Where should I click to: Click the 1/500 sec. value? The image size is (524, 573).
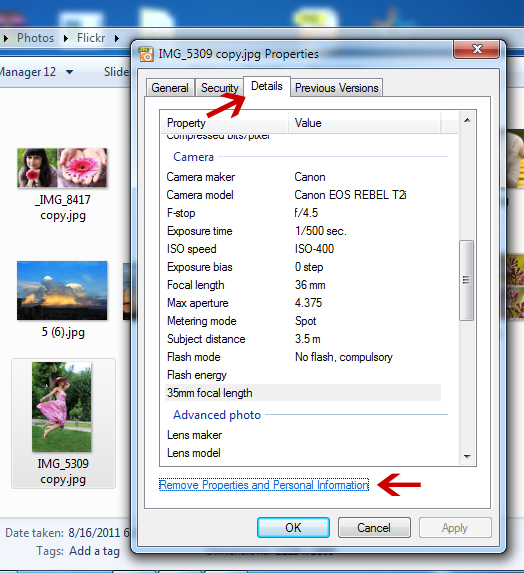(321, 231)
